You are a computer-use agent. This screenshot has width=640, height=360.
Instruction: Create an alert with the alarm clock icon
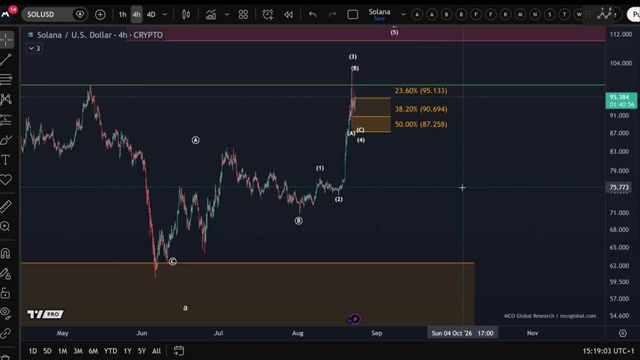click(268, 15)
